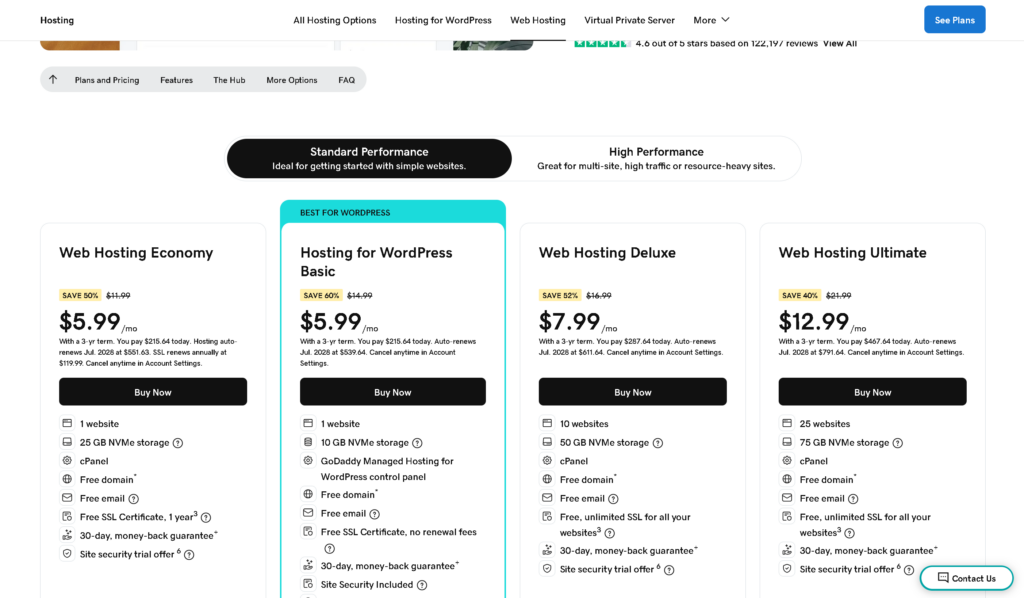This screenshot has width=1024, height=598.
Task: Click help icon beside Site Security Included
Action: (422, 585)
